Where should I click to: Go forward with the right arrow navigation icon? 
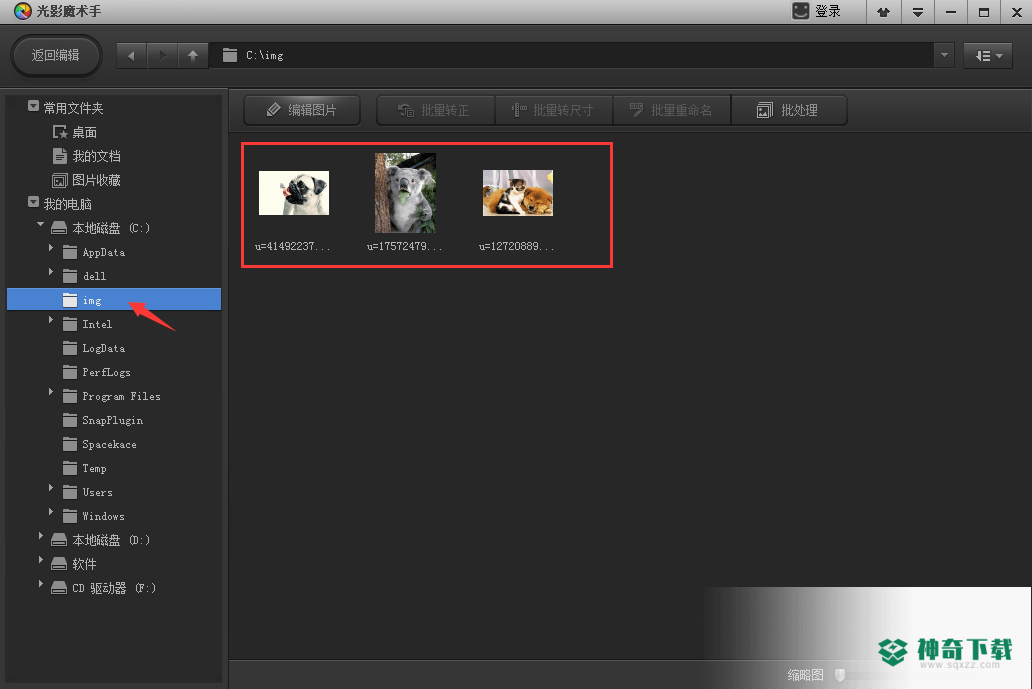point(162,55)
